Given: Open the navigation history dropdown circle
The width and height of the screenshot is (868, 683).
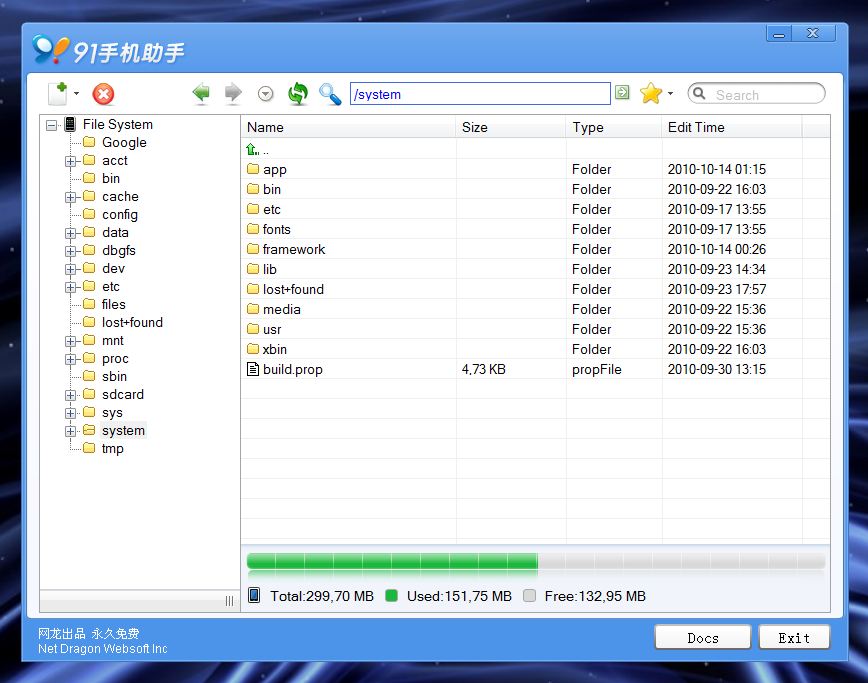Looking at the screenshot, I should click(x=266, y=94).
